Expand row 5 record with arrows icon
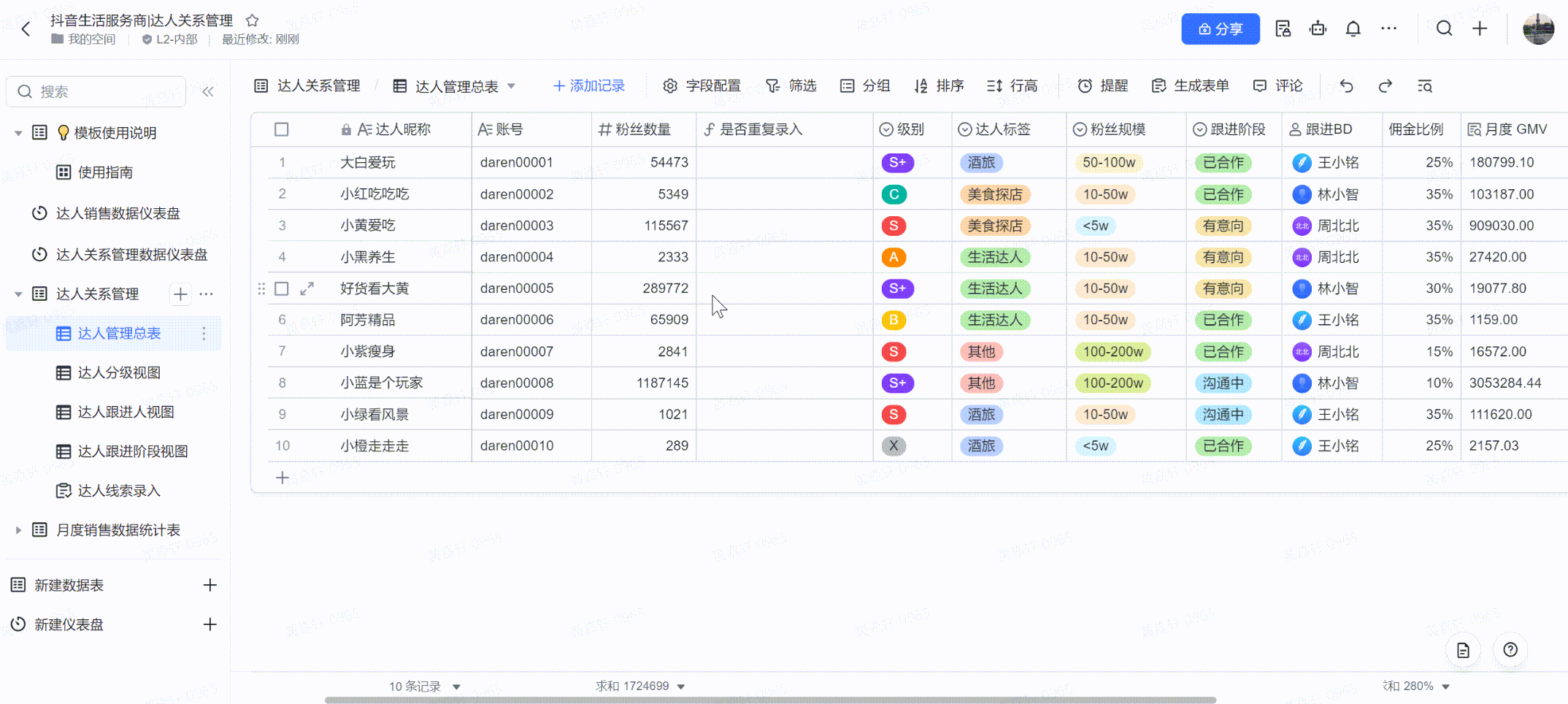Viewport: 1568px width, 704px height. pyautogui.click(x=307, y=288)
